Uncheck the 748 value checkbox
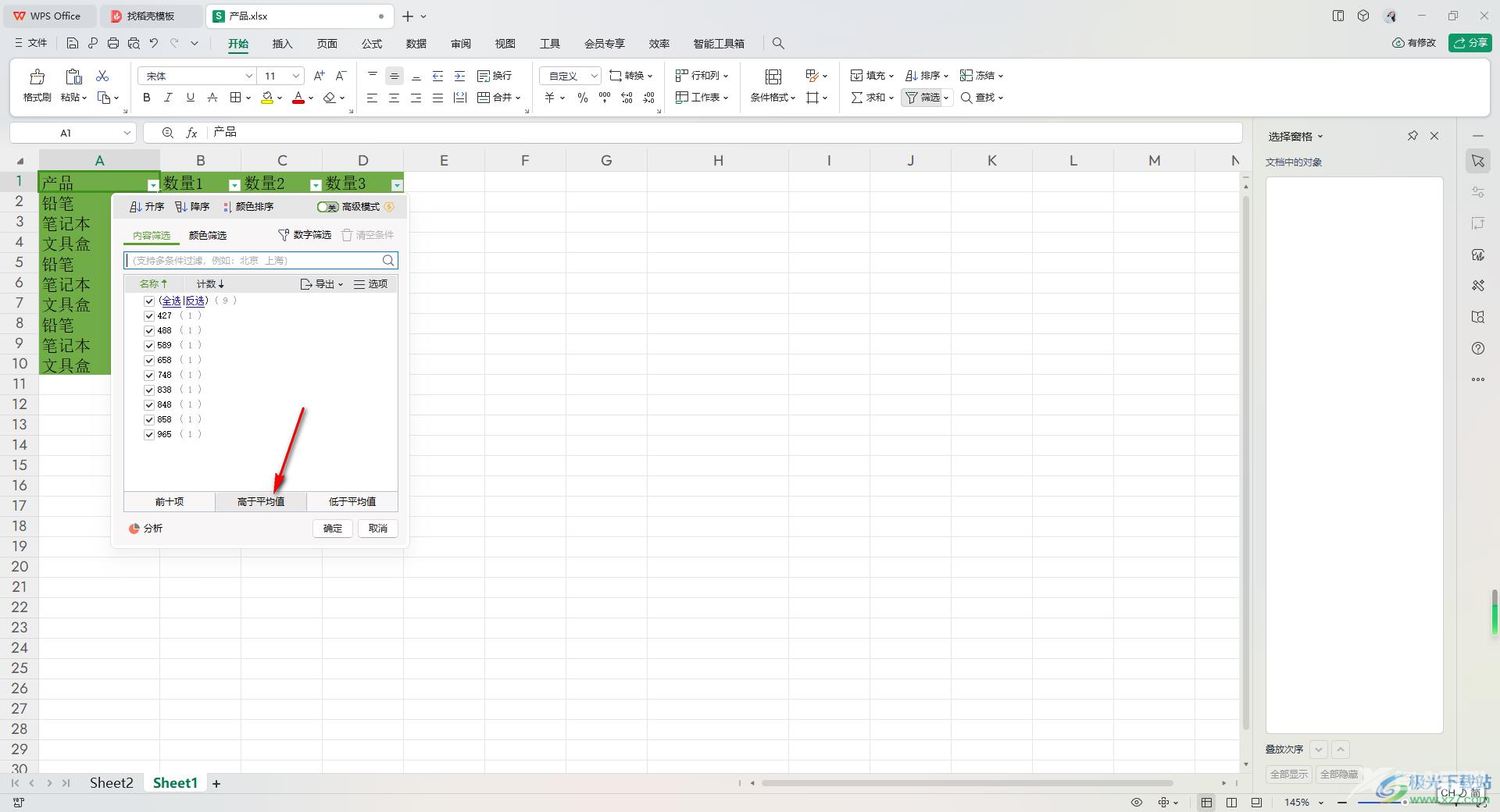Image resolution: width=1500 pixels, height=812 pixels. point(149,376)
